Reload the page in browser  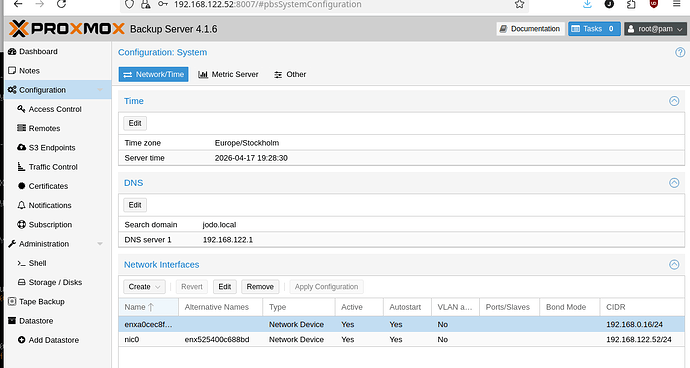pyautogui.click(x=62, y=4)
